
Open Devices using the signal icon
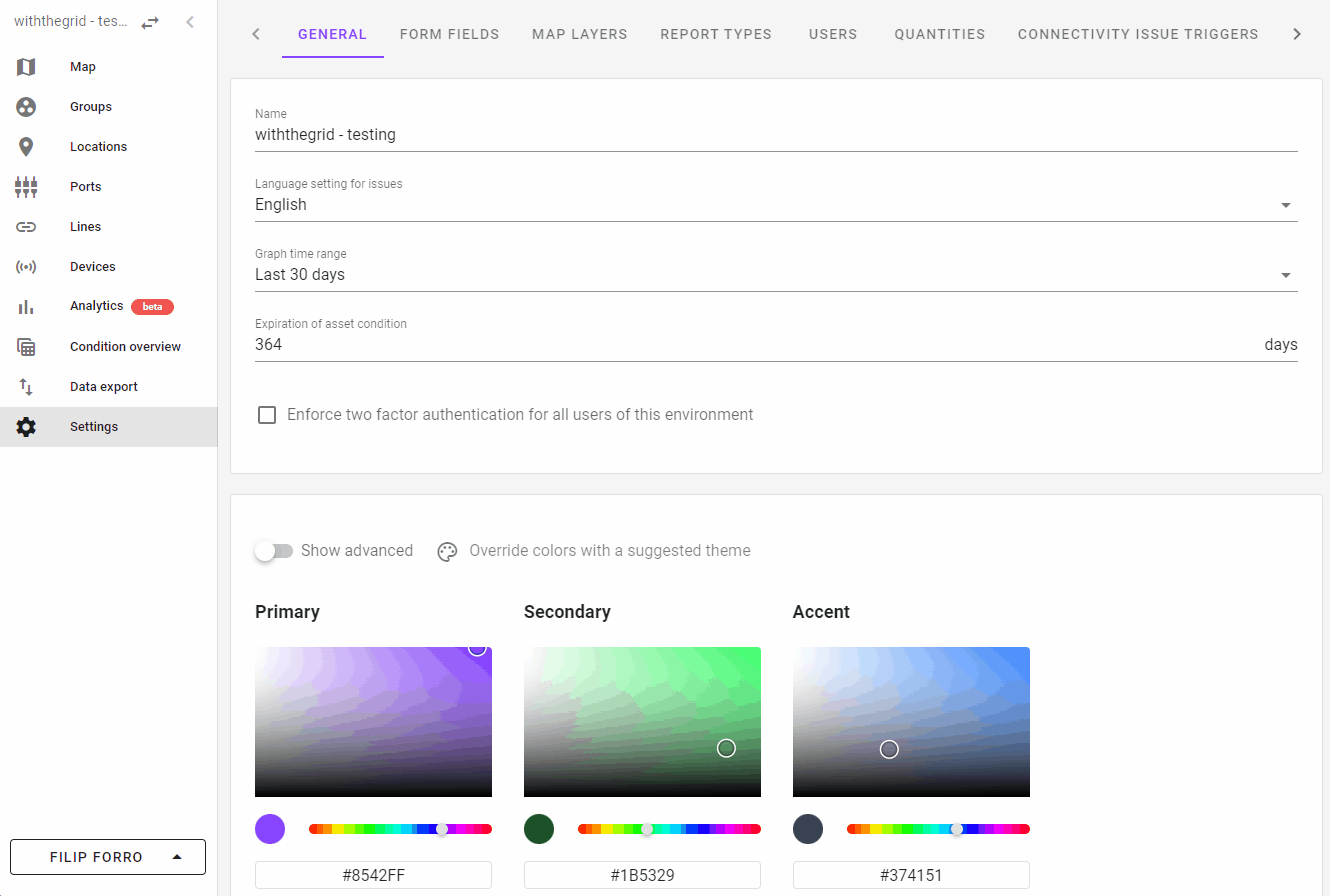[x=26, y=267]
